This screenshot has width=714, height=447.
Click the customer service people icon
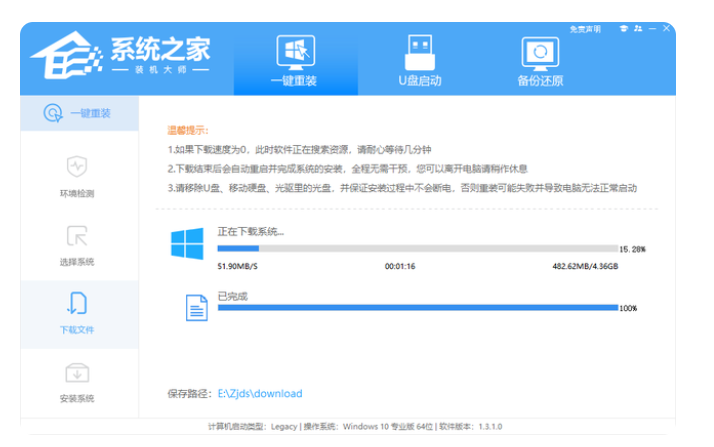(640, 29)
